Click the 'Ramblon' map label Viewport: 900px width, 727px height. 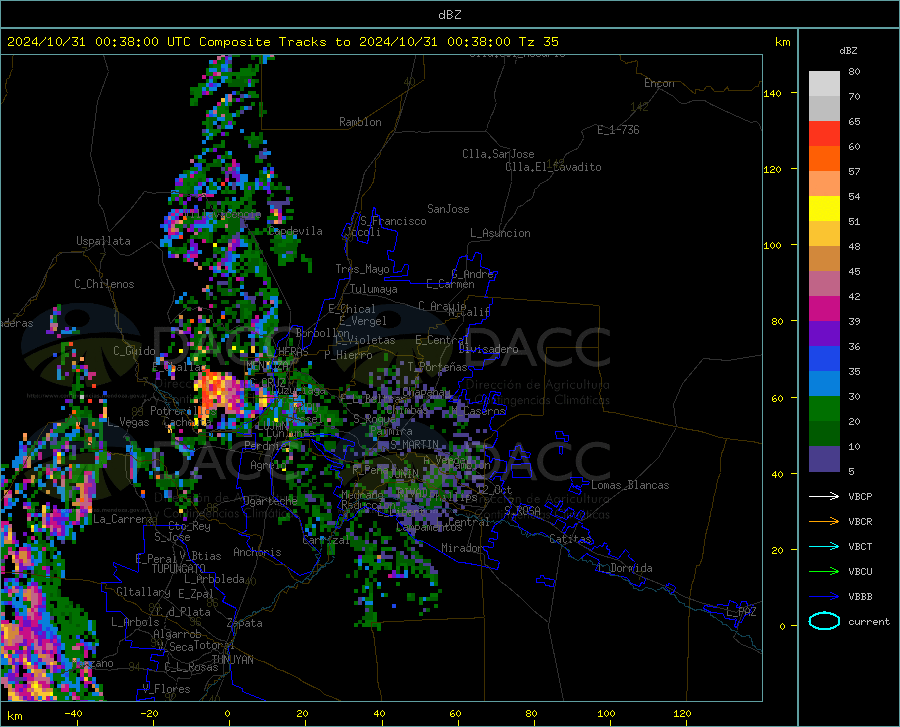(x=360, y=122)
